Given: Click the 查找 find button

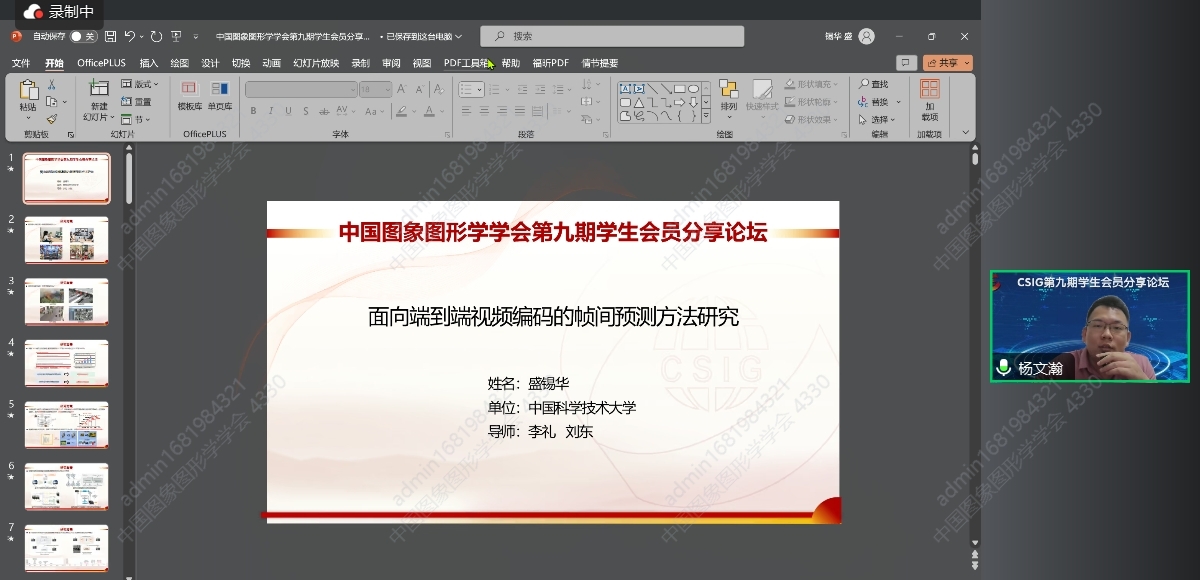Looking at the screenshot, I should (x=874, y=85).
